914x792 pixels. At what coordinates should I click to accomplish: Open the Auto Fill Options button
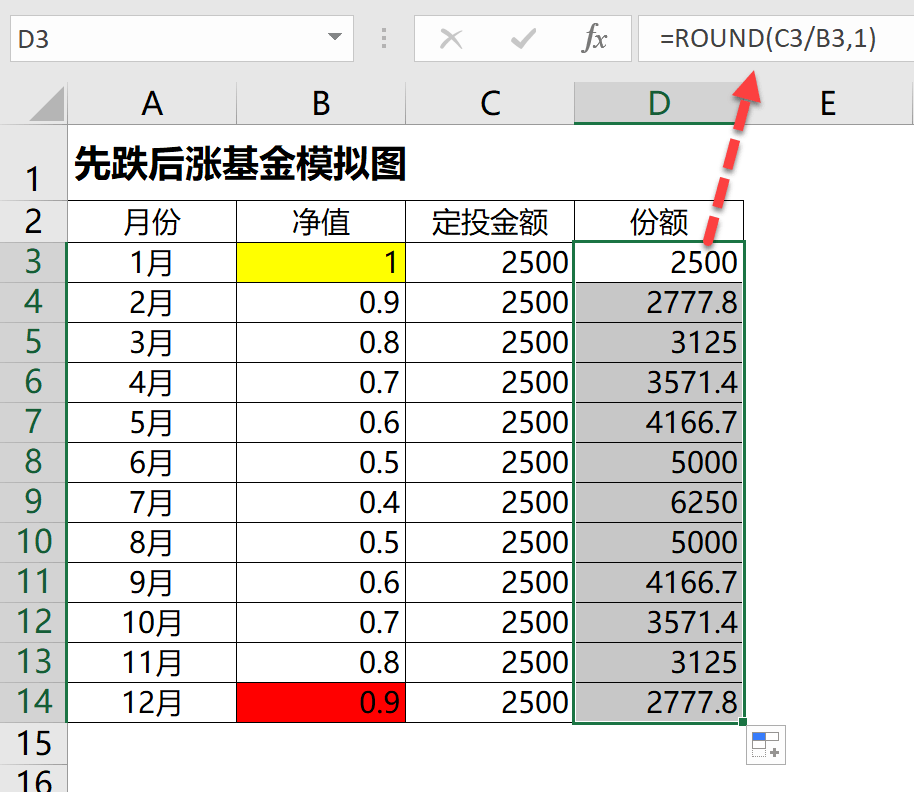coord(765,745)
